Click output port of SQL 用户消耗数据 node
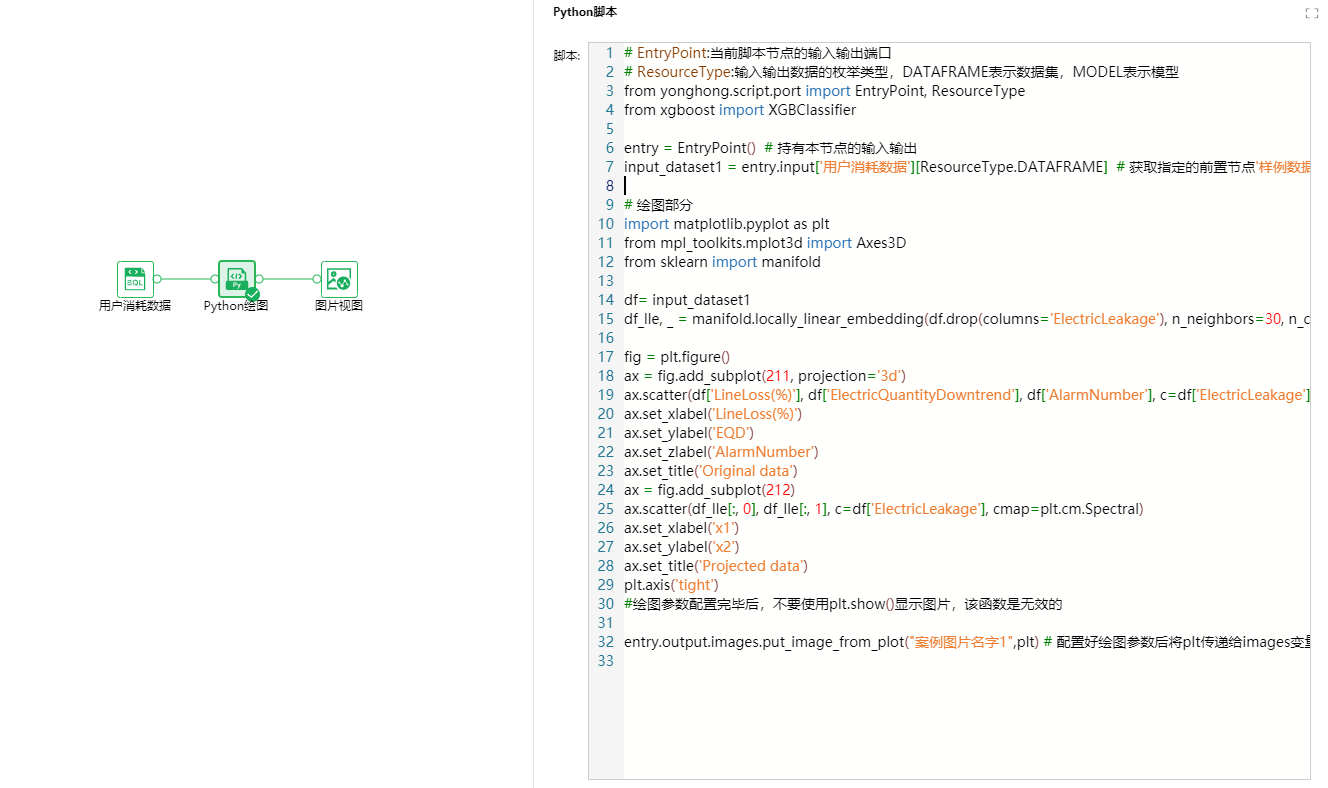 157,279
